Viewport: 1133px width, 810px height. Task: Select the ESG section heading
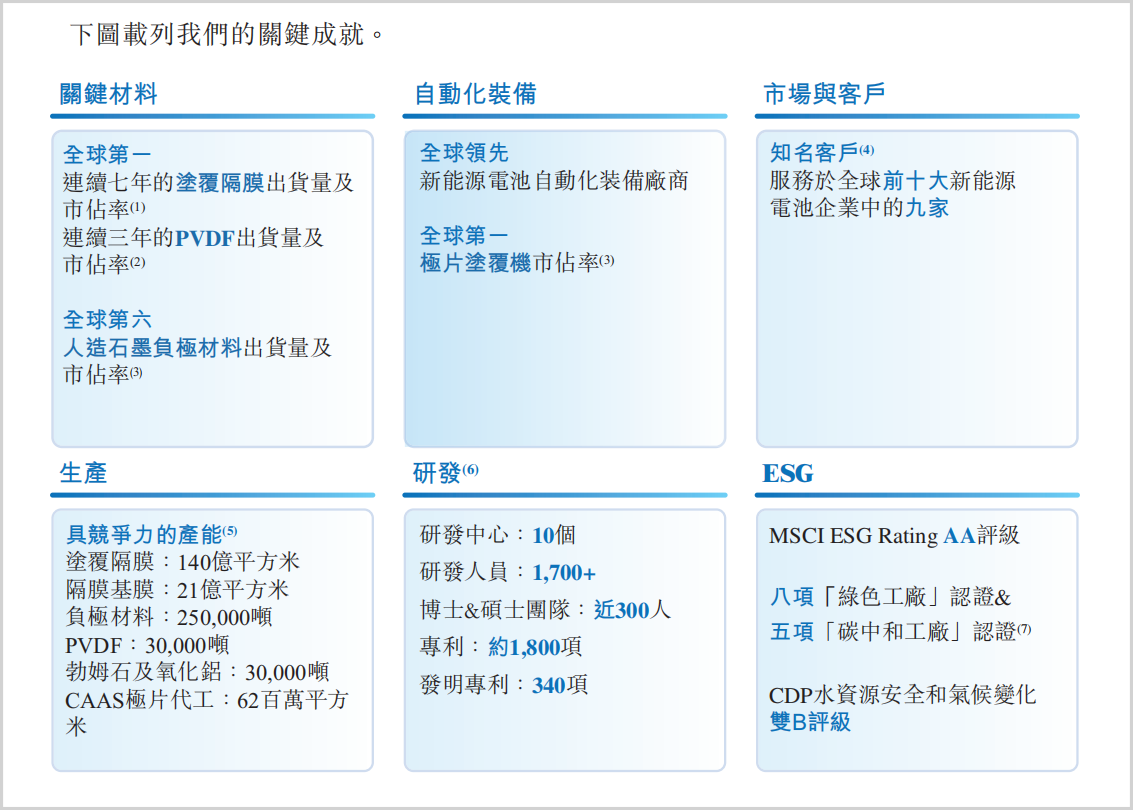788,473
